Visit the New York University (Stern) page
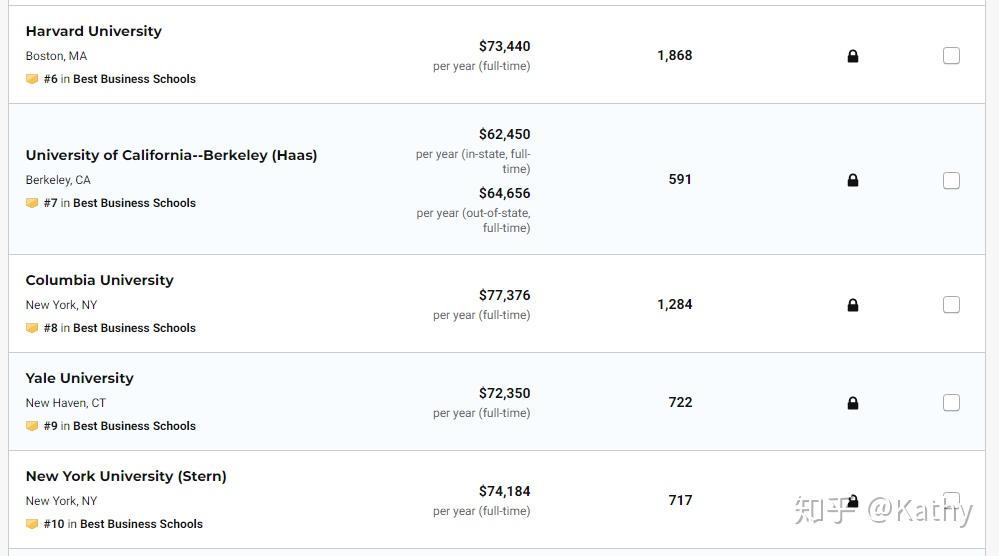Image resolution: width=999 pixels, height=556 pixels. (x=126, y=476)
